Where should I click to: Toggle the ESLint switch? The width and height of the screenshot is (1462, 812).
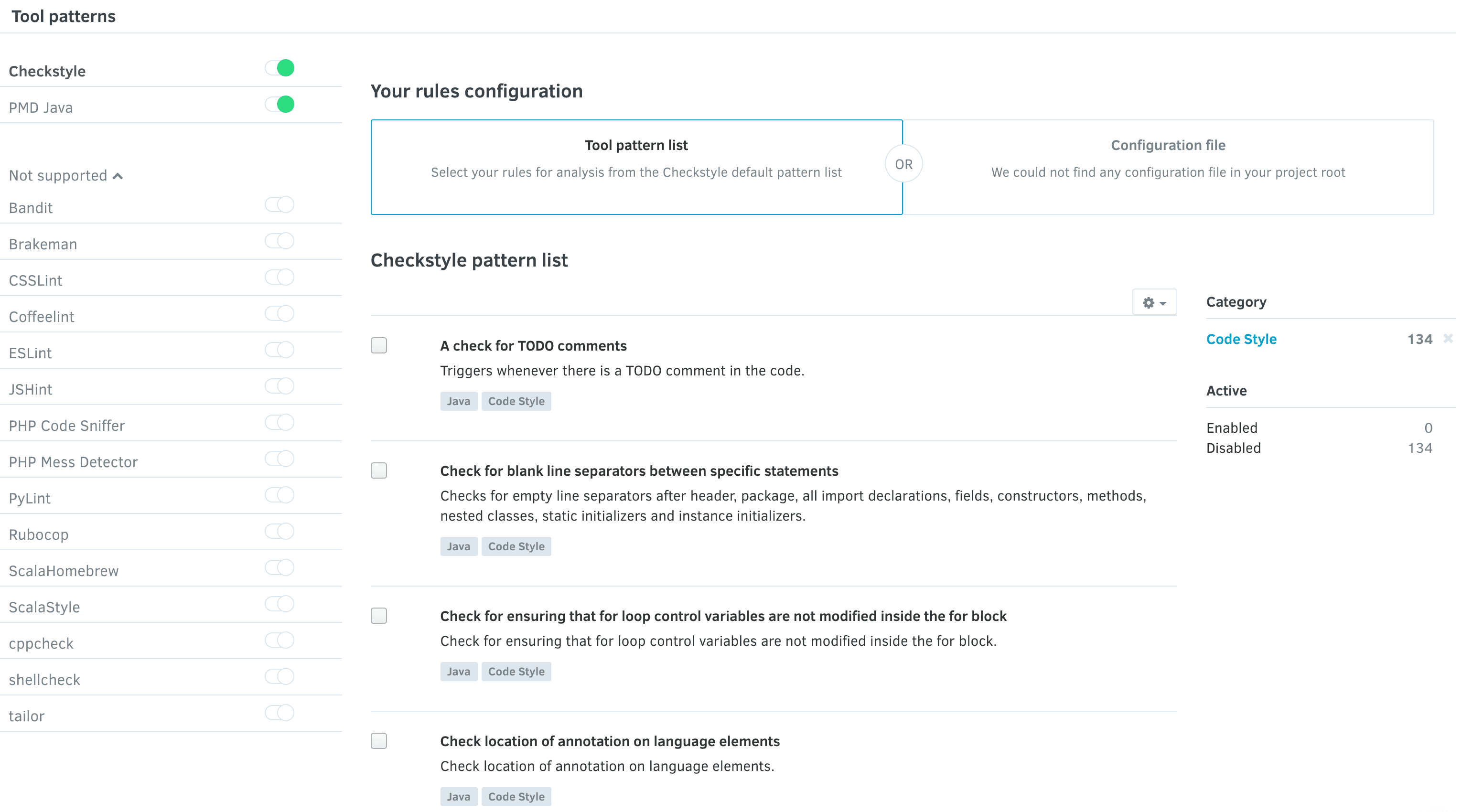pos(279,350)
